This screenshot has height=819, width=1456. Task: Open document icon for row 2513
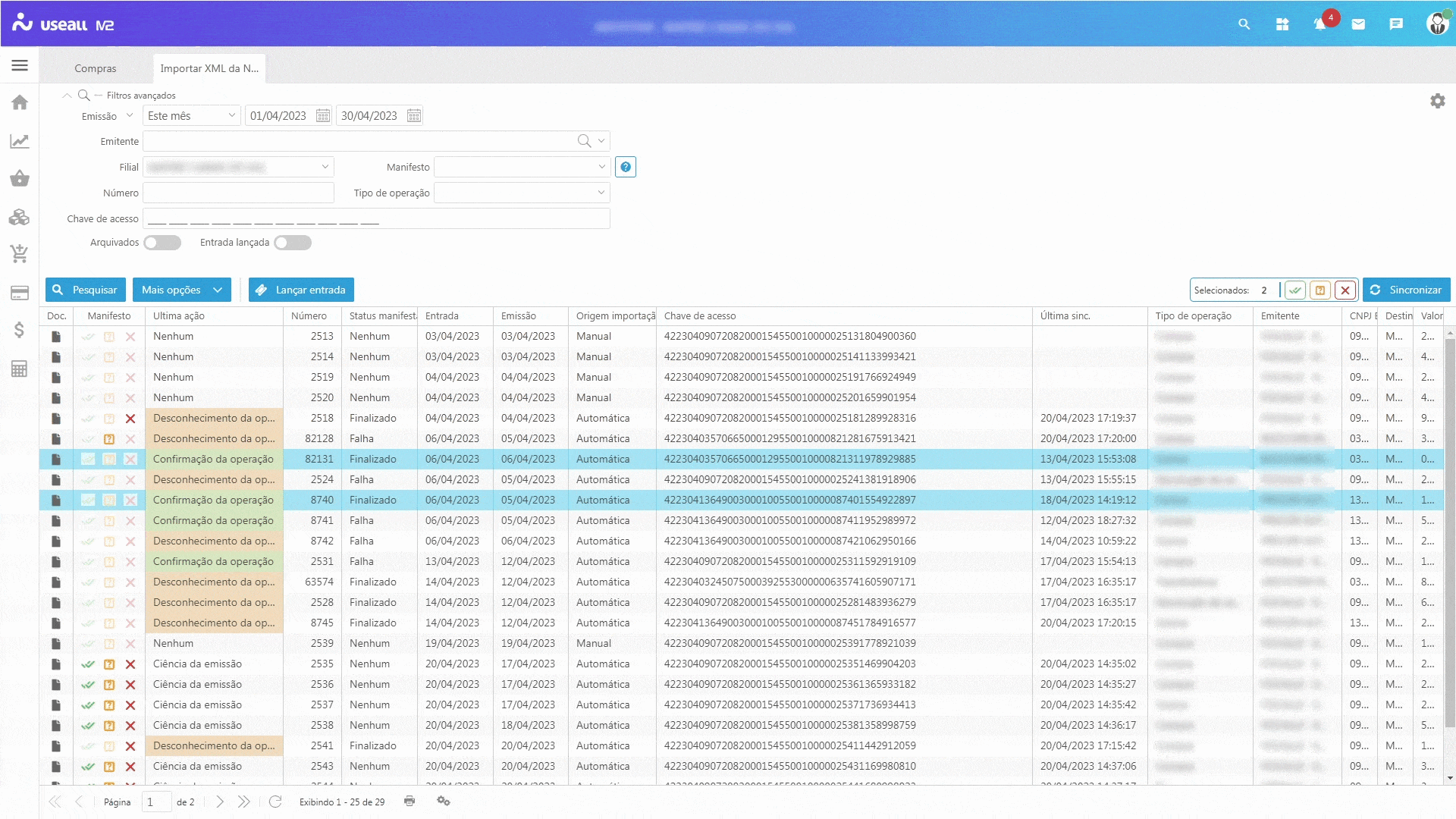coord(56,337)
